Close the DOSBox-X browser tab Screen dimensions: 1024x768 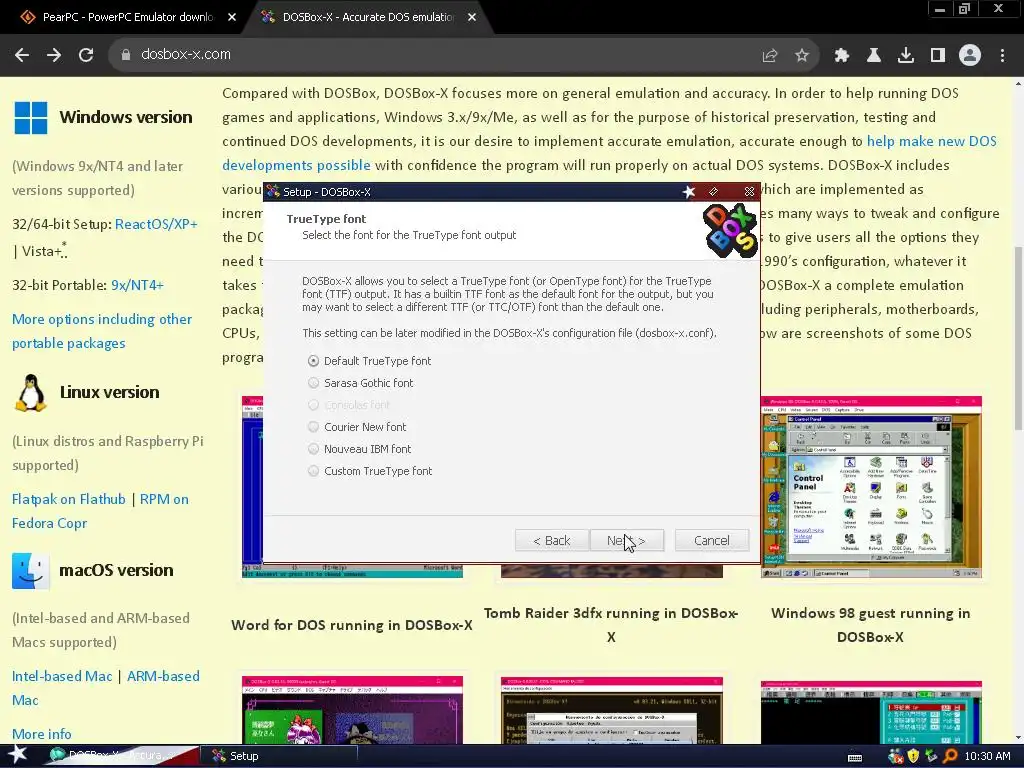472,18
